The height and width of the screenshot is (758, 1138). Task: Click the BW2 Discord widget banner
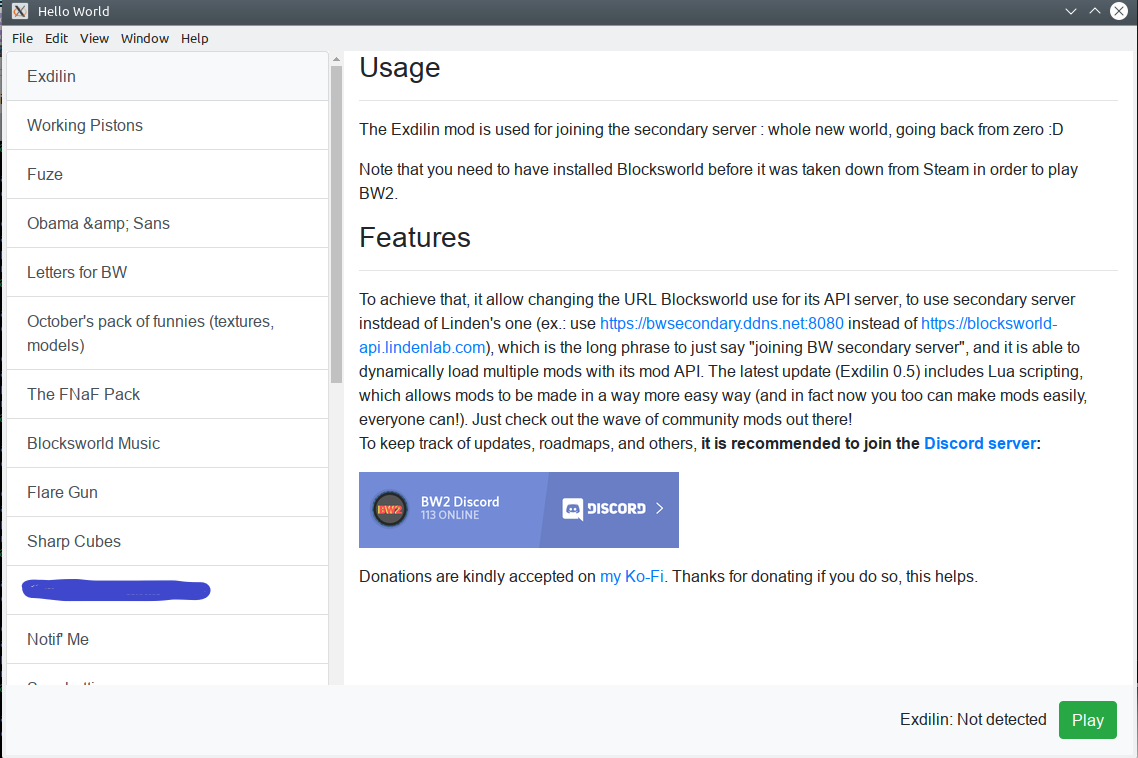click(519, 510)
